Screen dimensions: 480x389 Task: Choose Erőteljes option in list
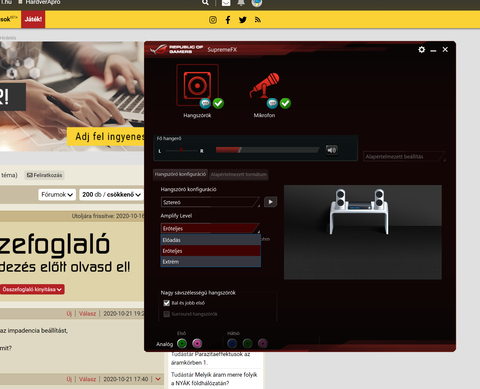coord(211,251)
